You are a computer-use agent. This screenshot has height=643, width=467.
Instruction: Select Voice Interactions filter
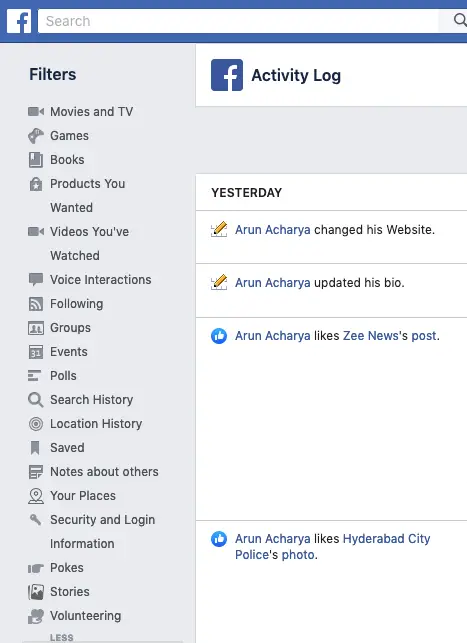point(100,280)
